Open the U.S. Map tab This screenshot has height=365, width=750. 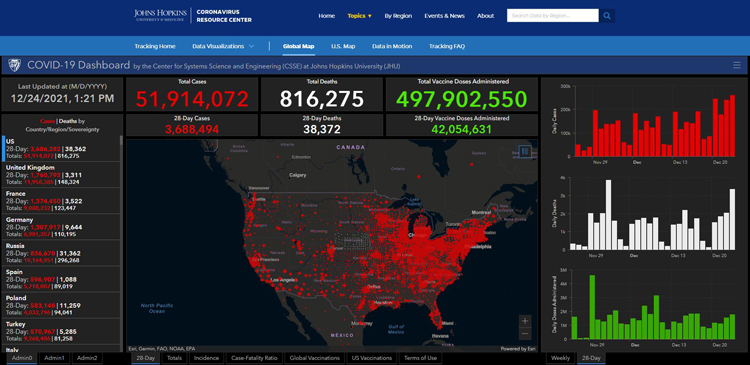343,46
